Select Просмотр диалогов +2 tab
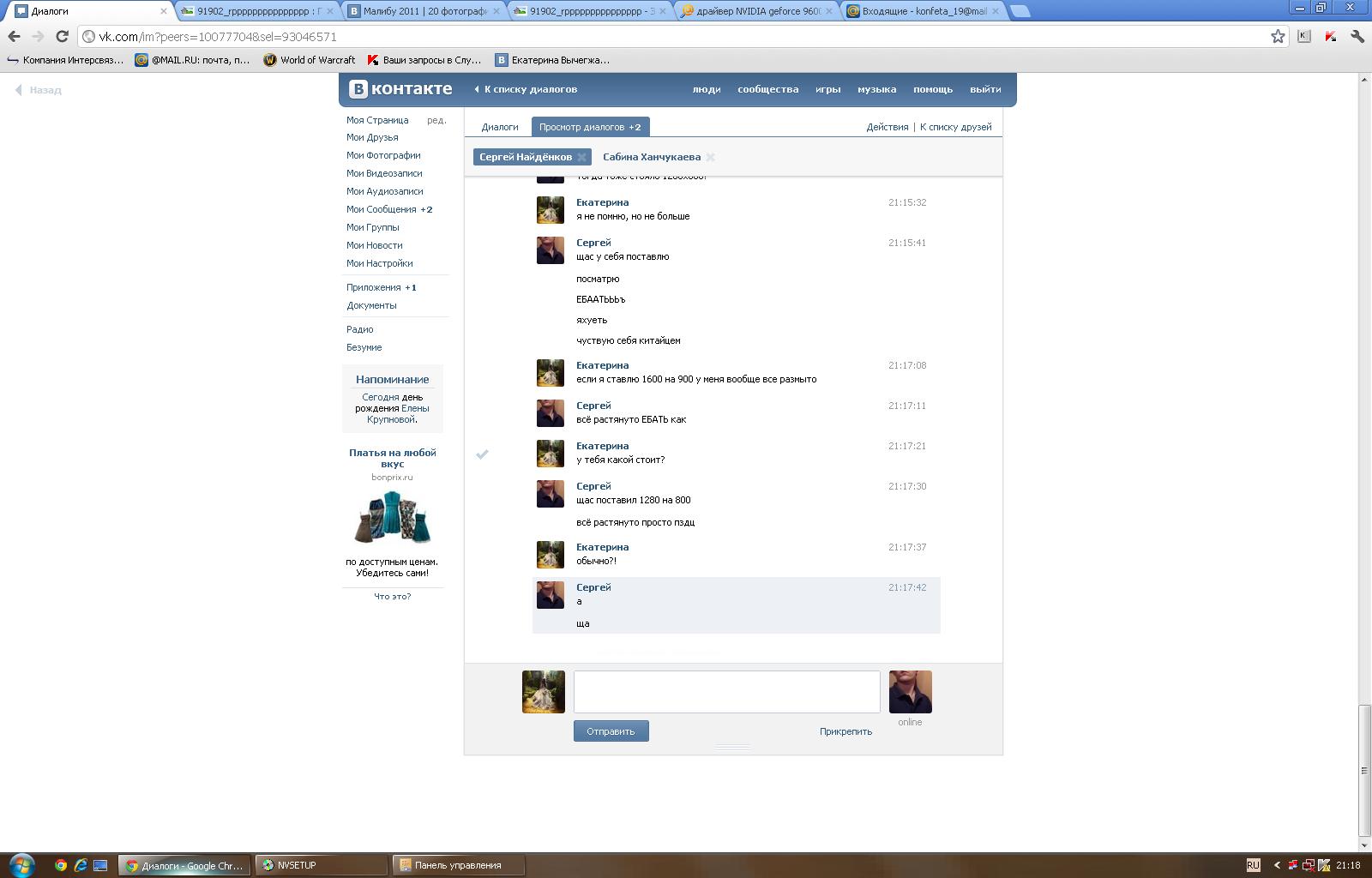 [590, 127]
